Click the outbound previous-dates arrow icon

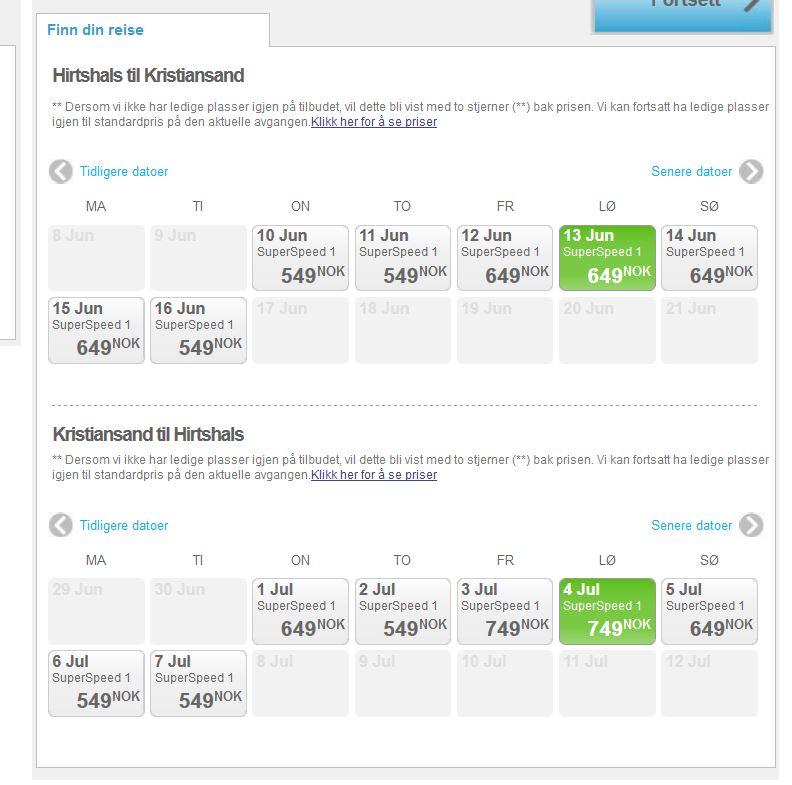[61, 172]
